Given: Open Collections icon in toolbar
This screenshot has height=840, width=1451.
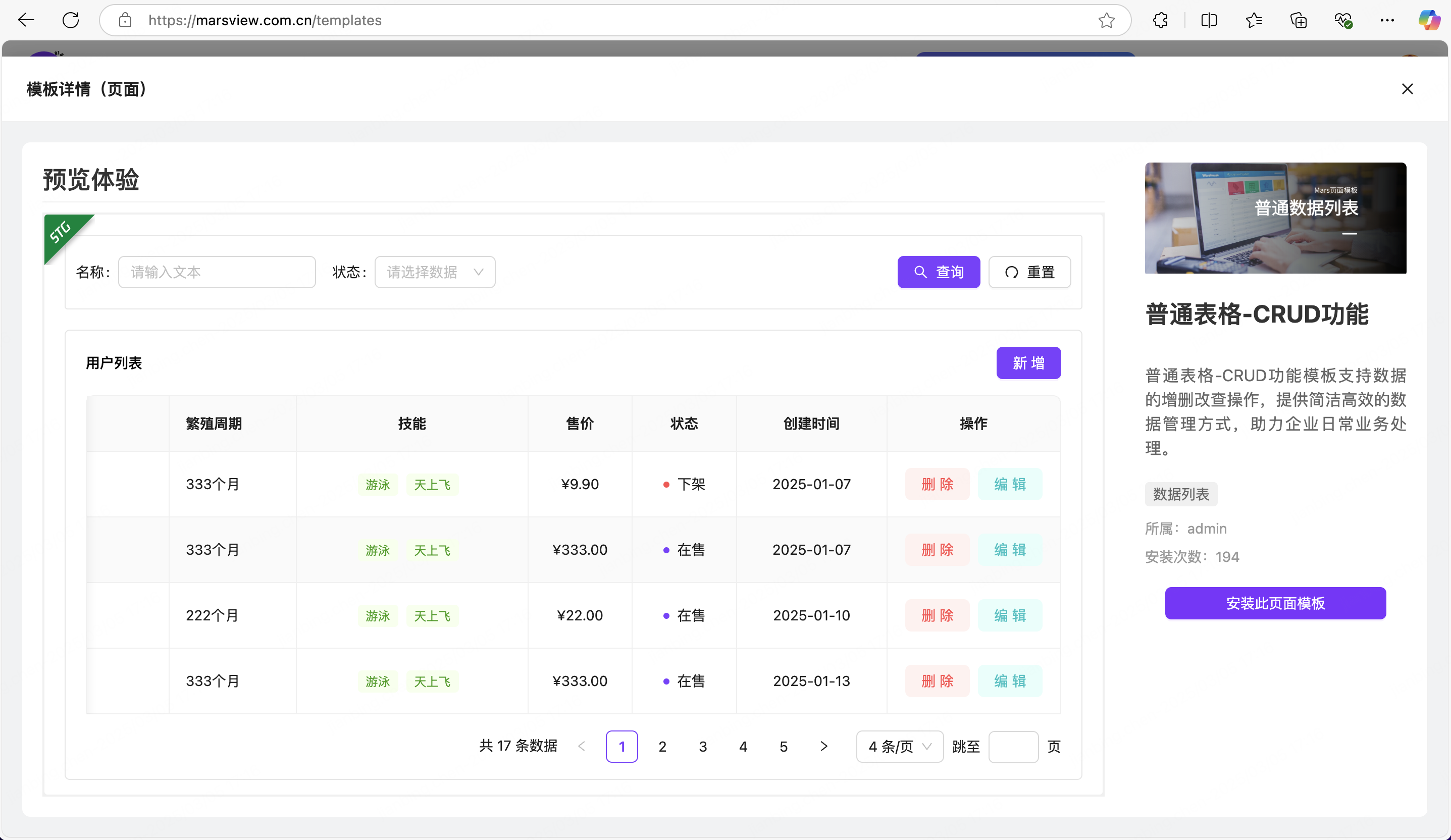Looking at the screenshot, I should coord(1299,20).
